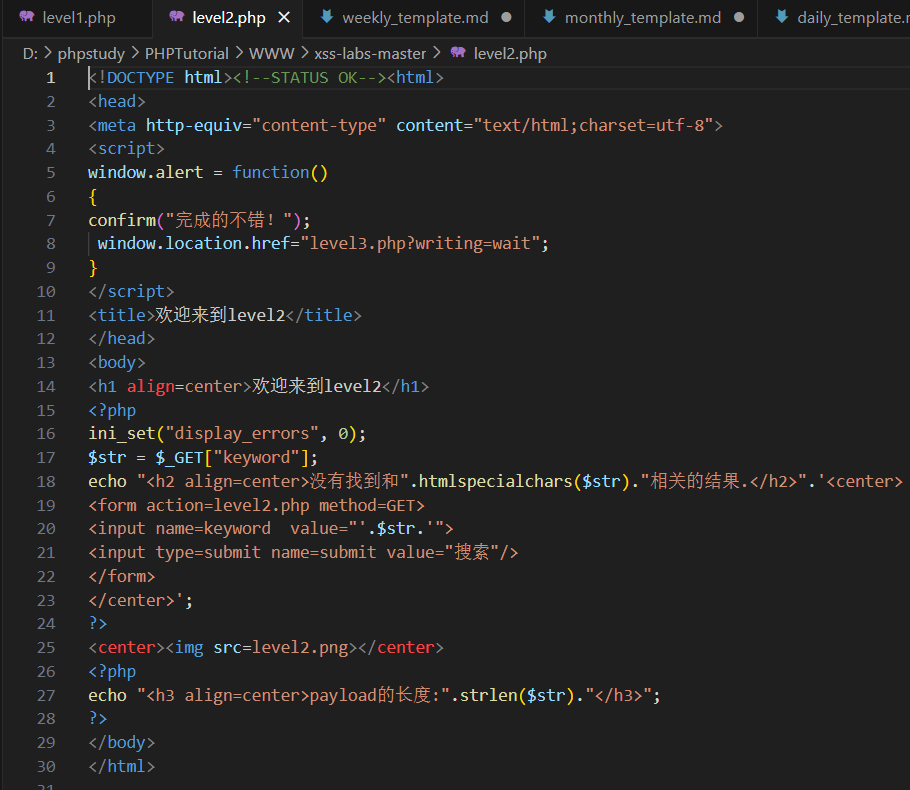Click "display_errors" string on line 16
This screenshot has height=790, width=910.
pos(242,434)
